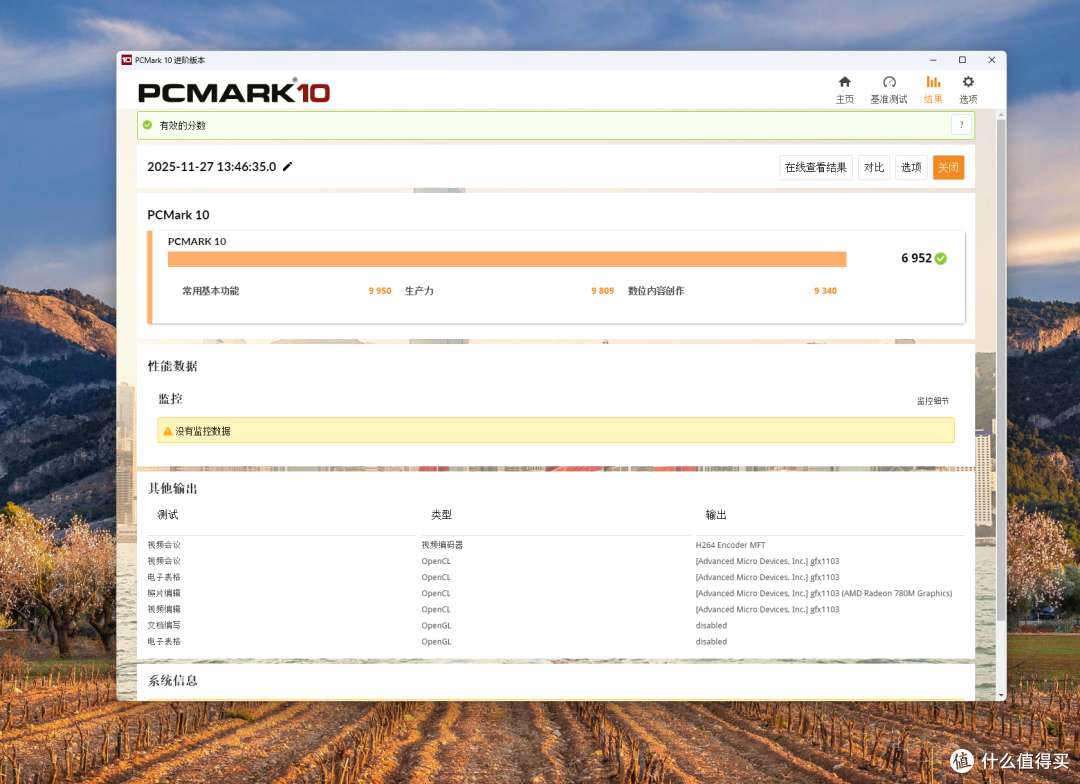The height and width of the screenshot is (784, 1080).
Task: Click the PCMark 10 section heading above card
Action: [178, 215]
